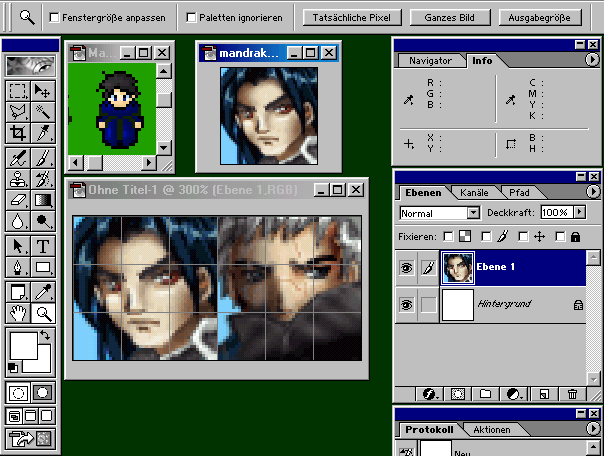Select the Polygonal Lasso tool
This screenshot has height=456, width=604.
tap(18, 112)
